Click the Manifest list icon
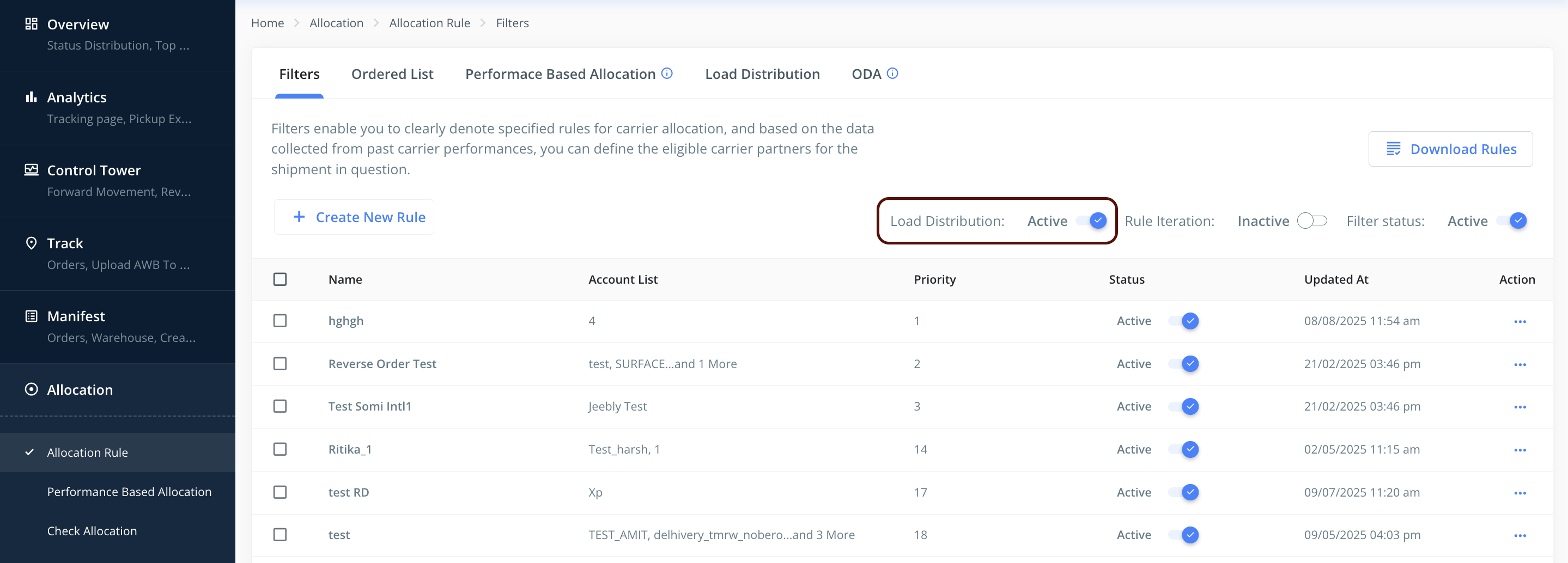The height and width of the screenshot is (563, 1568). tap(31, 316)
